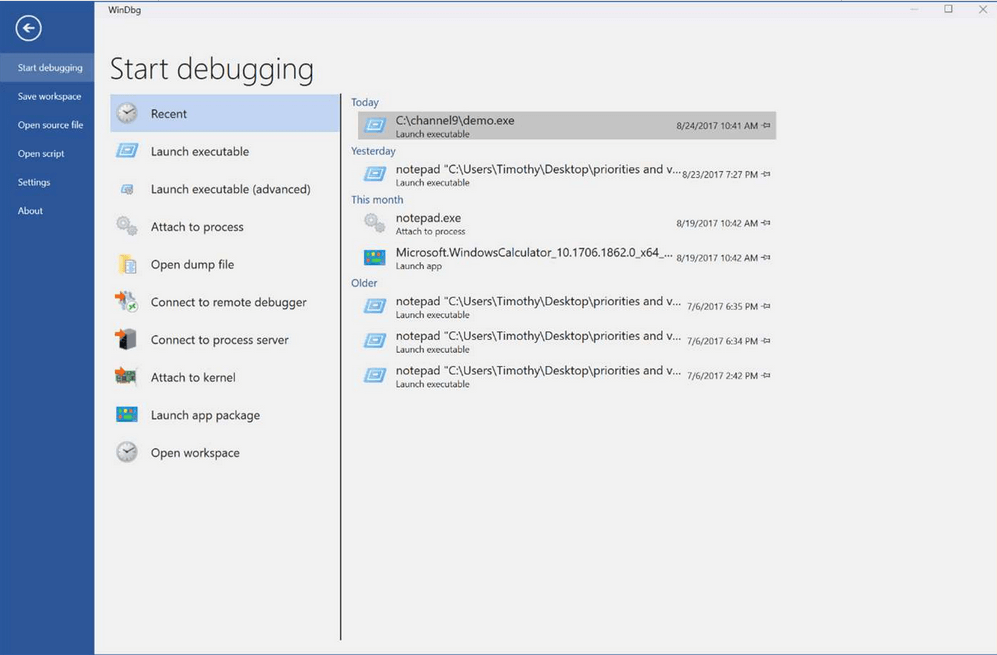The image size is (997, 655).
Task: Pin the notepad.exe Attach to process entry
Action: [x=766, y=224]
